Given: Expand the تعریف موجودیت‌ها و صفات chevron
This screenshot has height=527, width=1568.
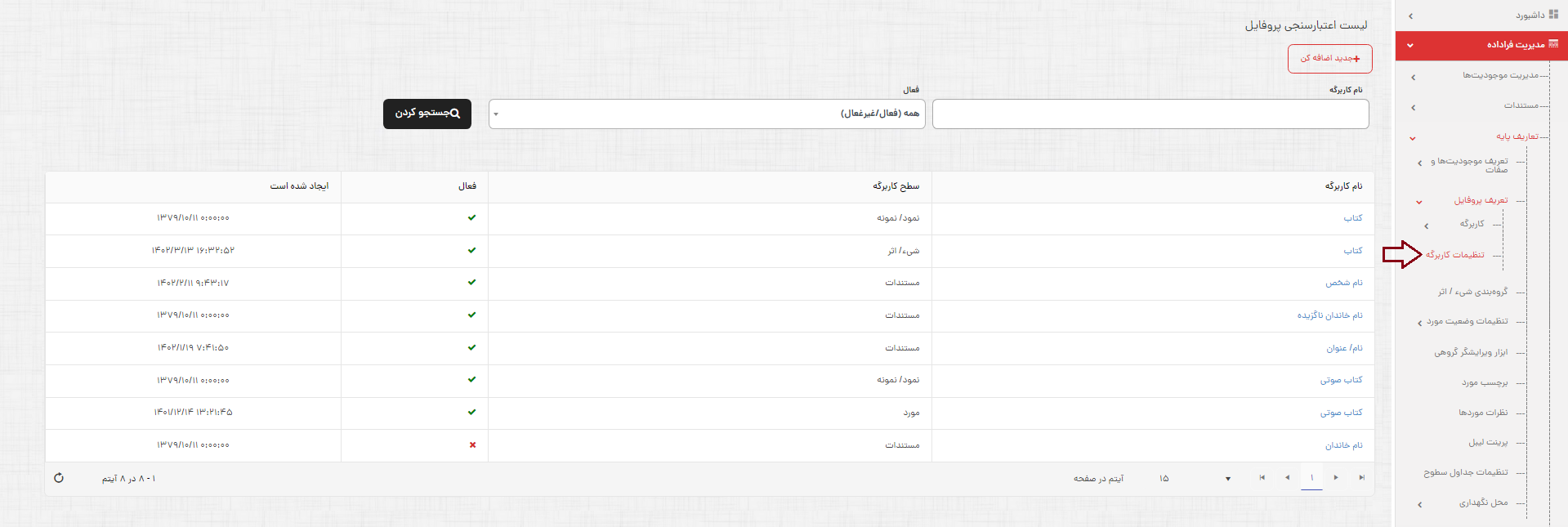Looking at the screenshot, I should click(x=1420, y=163).
